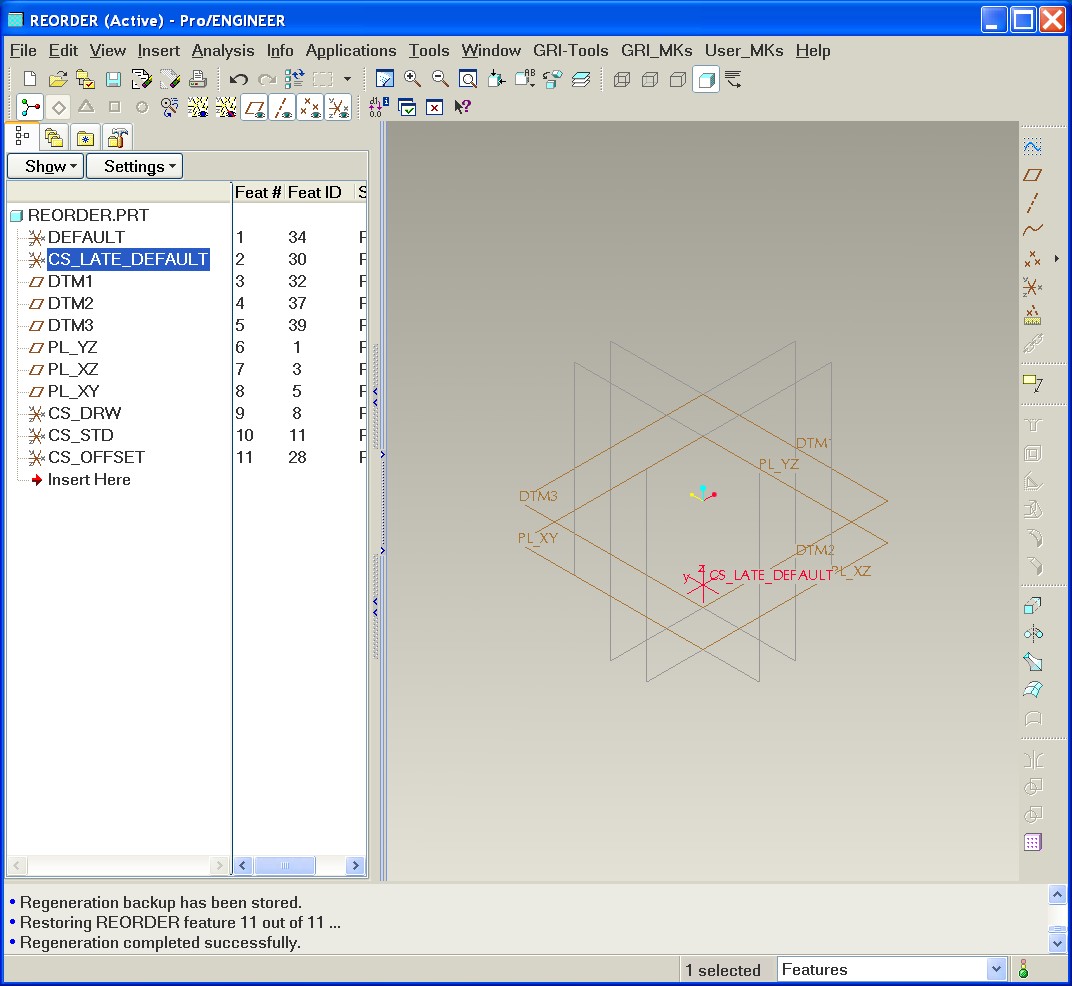Switch to wireframe display mode
This screenshot has height=986, width=1072.
621,79
